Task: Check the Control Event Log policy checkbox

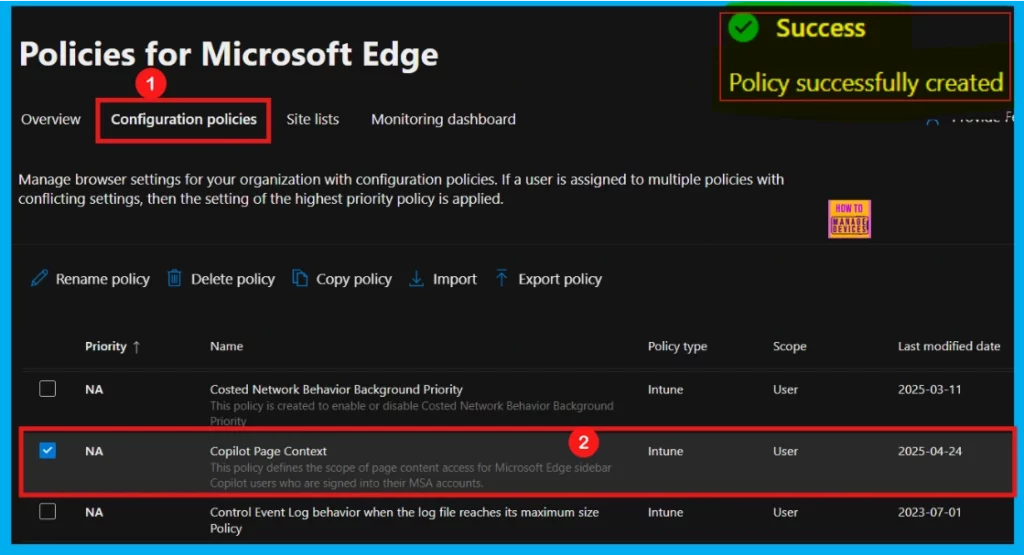Action: tap(47, 511)
